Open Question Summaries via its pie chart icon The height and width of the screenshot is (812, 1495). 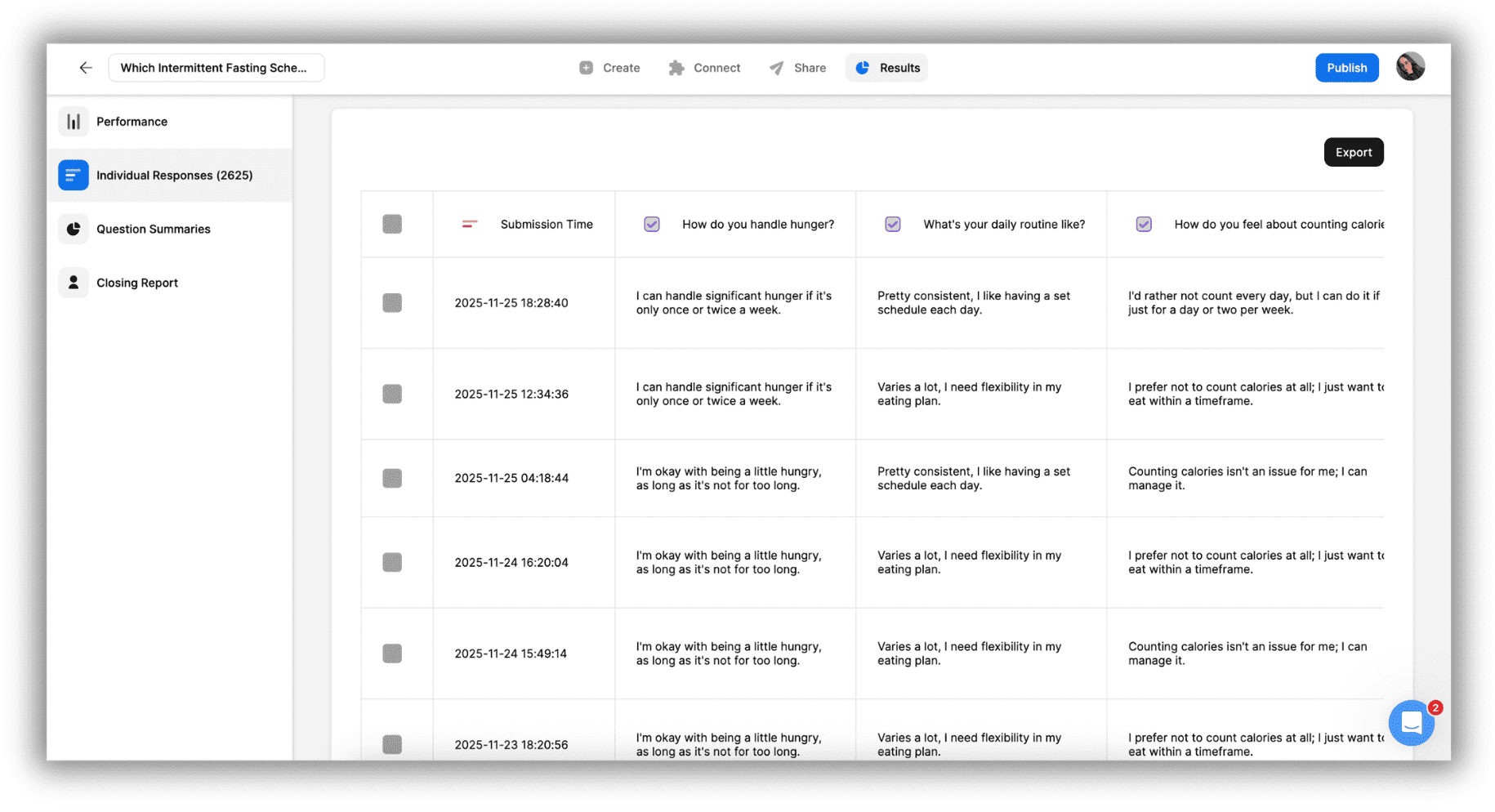(x=73, y=229)
